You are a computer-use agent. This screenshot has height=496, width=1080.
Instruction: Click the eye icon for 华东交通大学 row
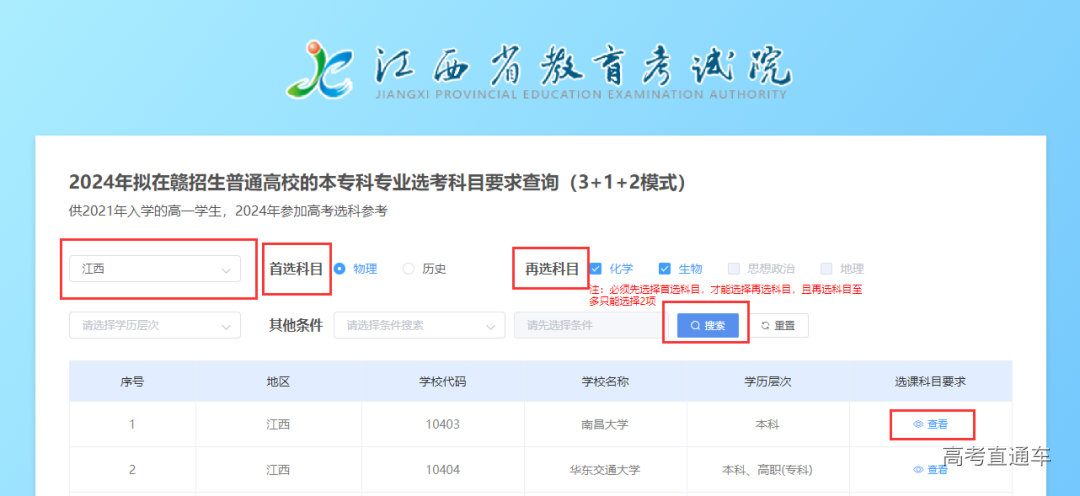[x=918, y=470]
